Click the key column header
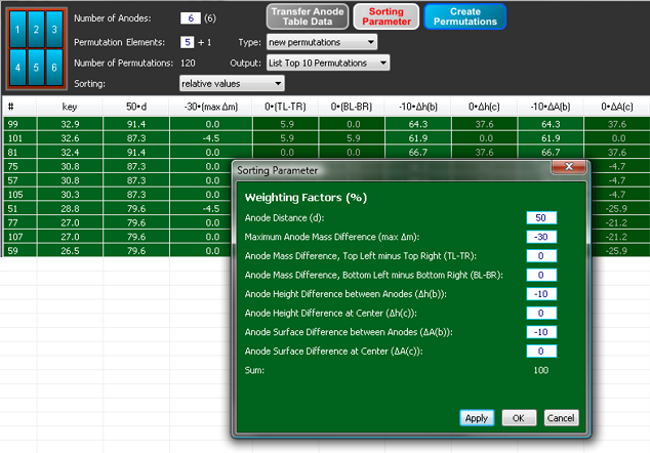650x453 pixels. click(x=70, y=107)
